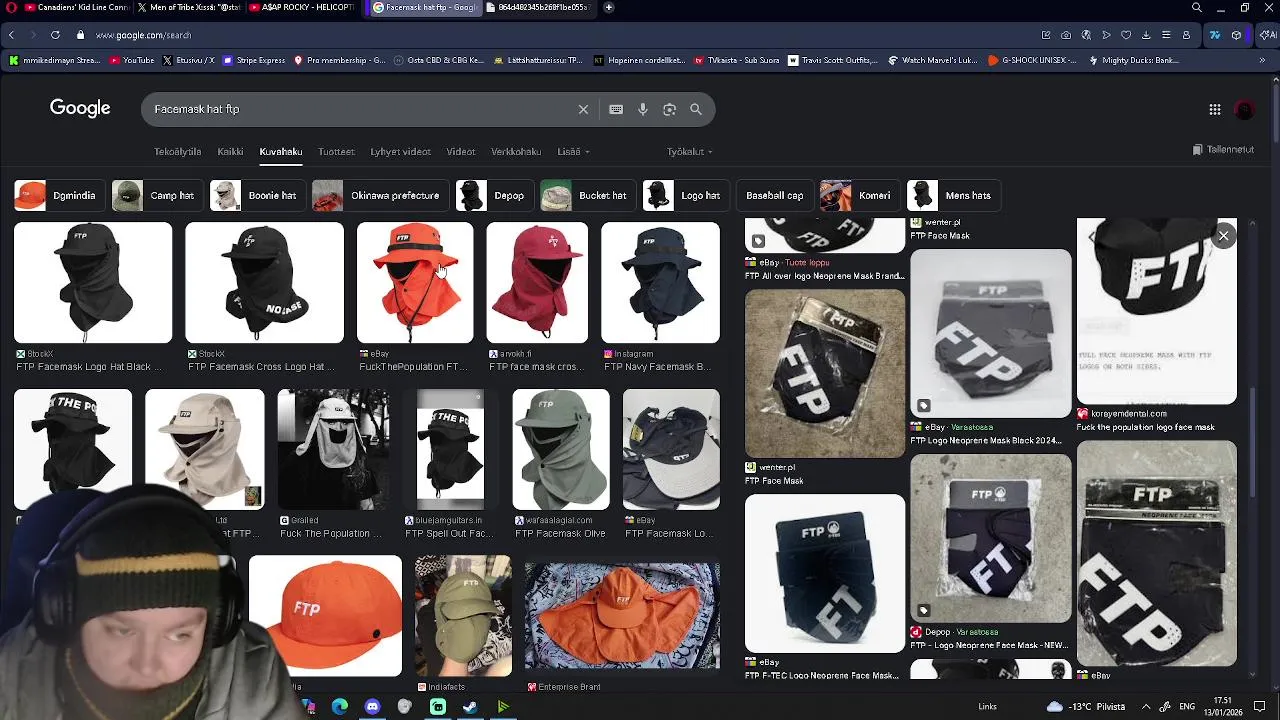Image resolution: width=1280 pixels, height=720 pixels.
Task: Click the browser address bar URL
Action: (143, 35)
